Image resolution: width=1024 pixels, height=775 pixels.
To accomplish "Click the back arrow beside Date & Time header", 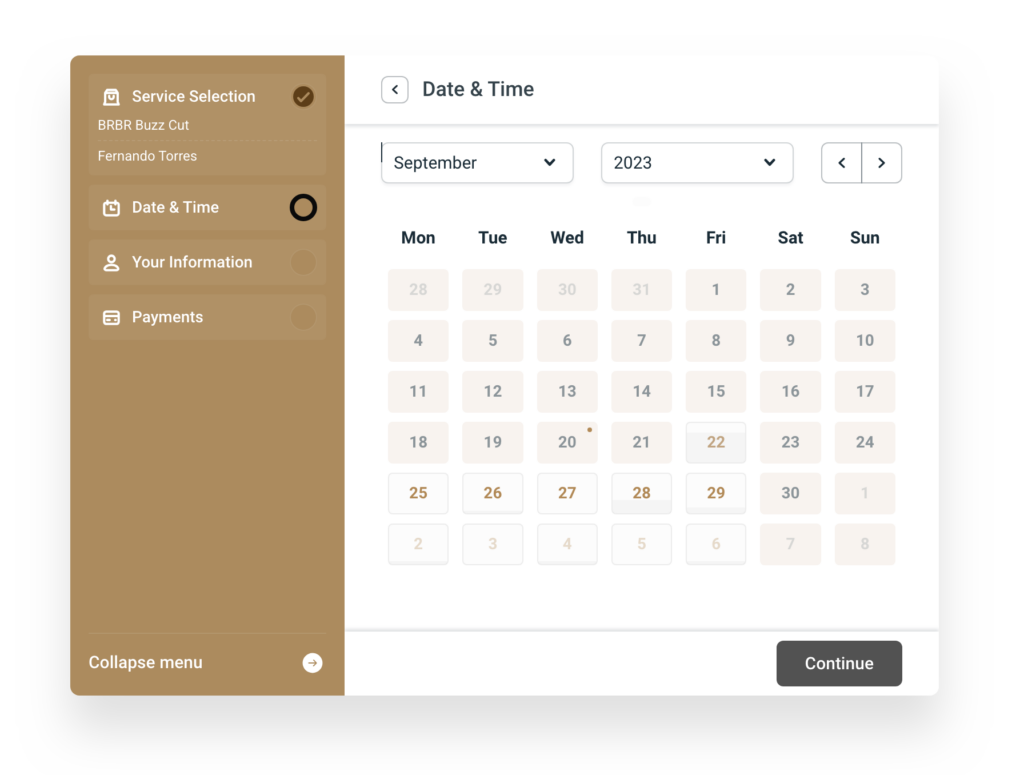I will [x=395, y=90].
